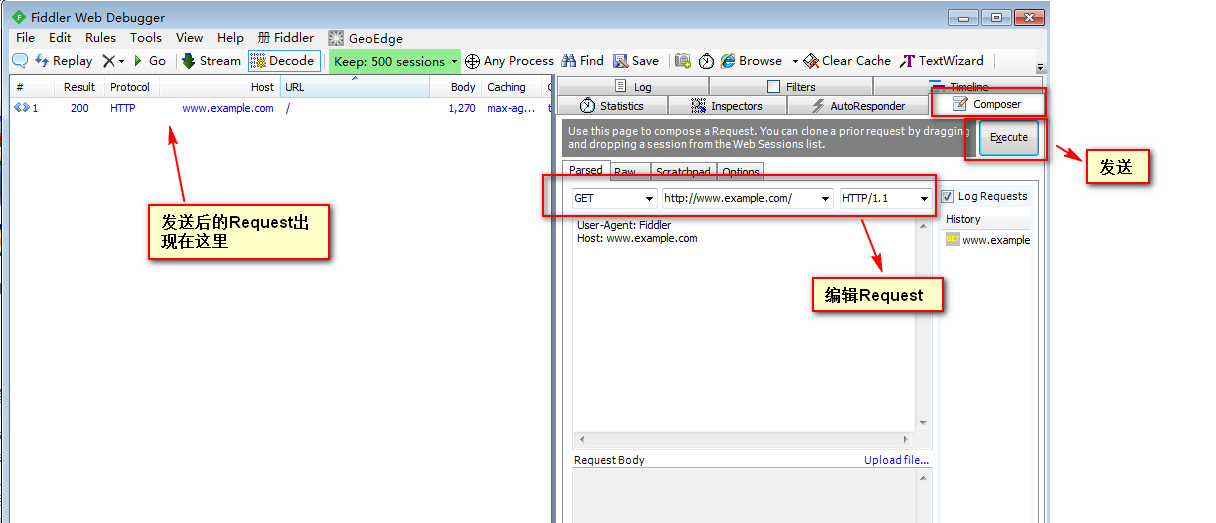
Task: Open the request URL combo box dropdown
Action: pos(825,198)
